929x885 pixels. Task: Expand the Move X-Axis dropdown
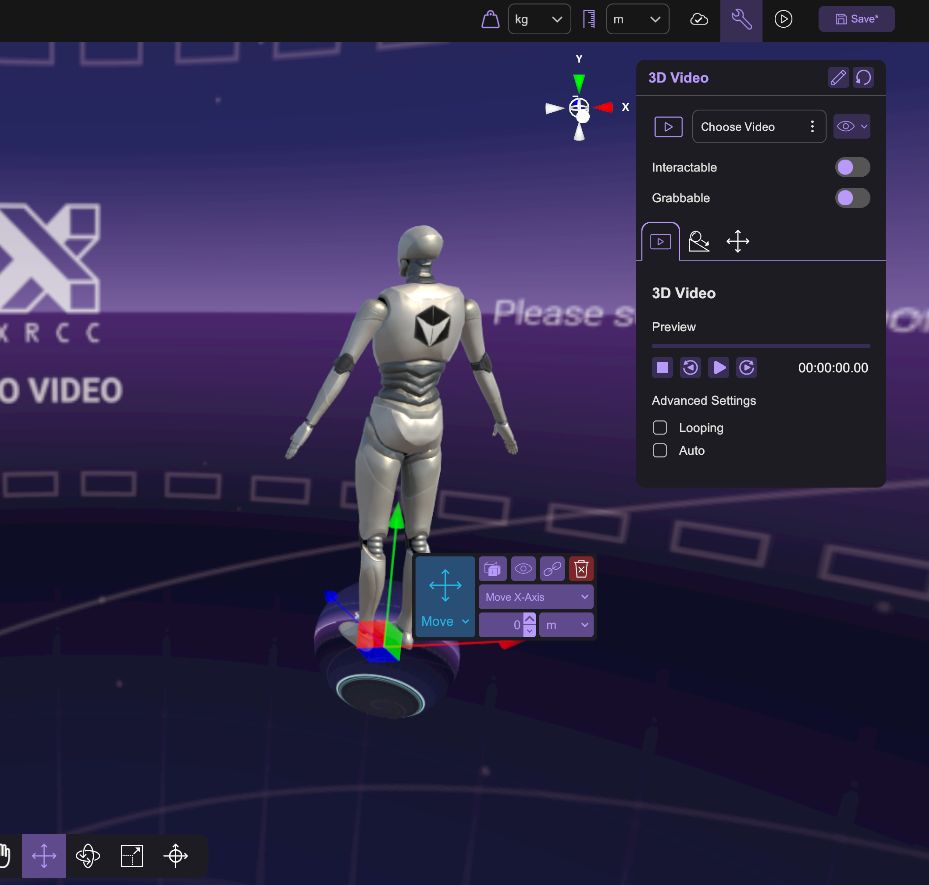536,597
